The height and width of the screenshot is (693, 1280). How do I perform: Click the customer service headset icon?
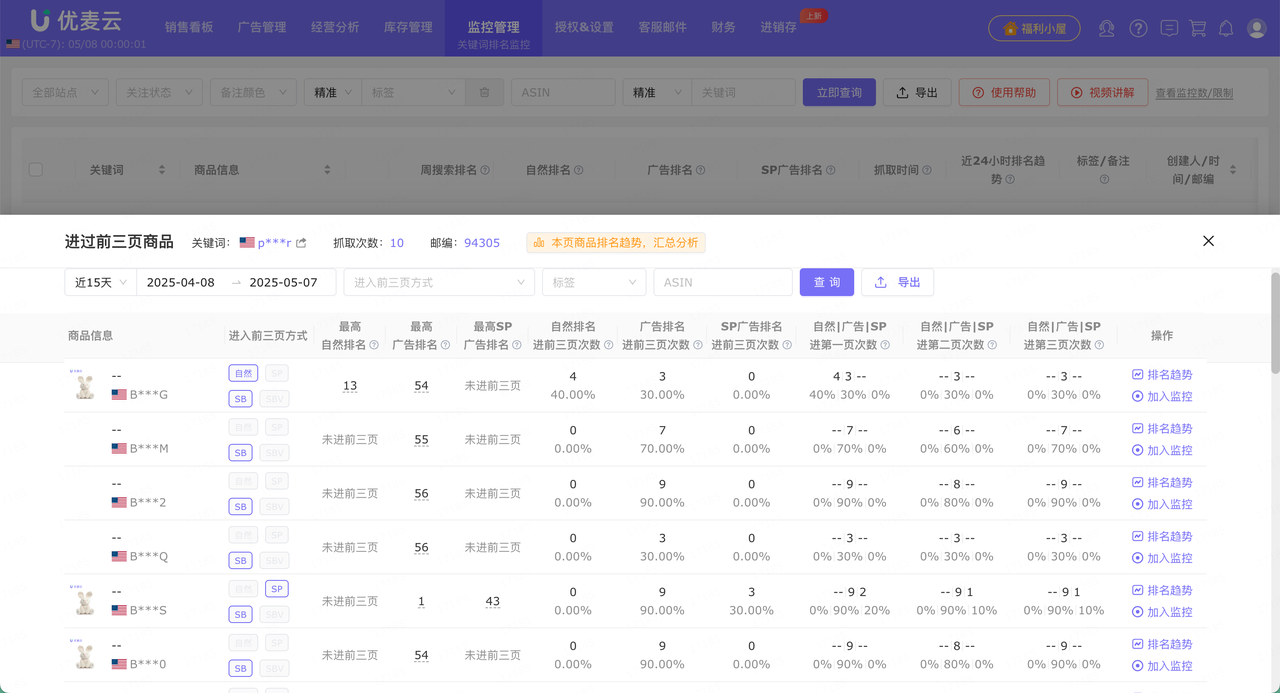(x=1106, y=29)
